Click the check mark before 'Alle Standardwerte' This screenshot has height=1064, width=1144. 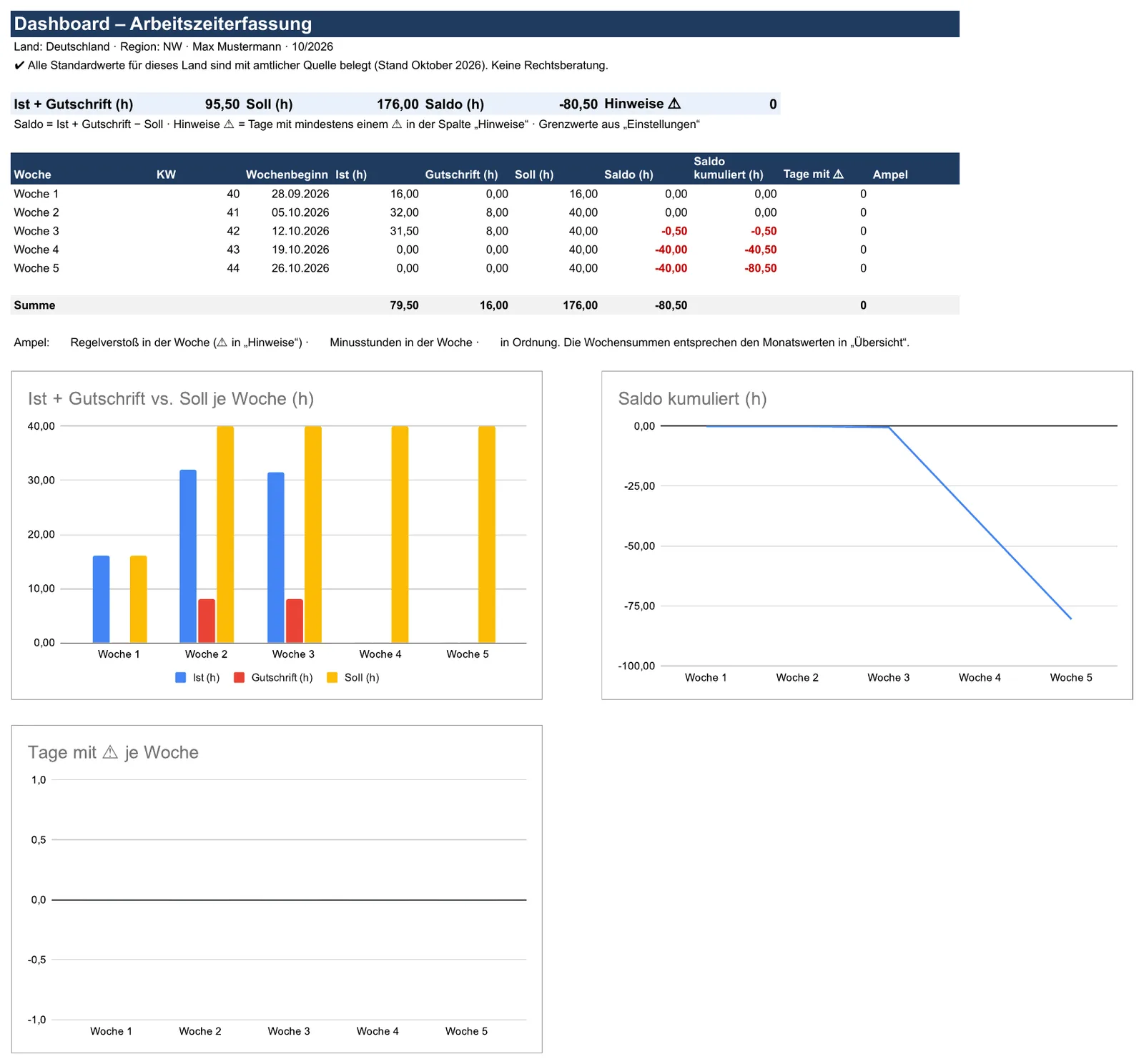[x=19, y=66]
